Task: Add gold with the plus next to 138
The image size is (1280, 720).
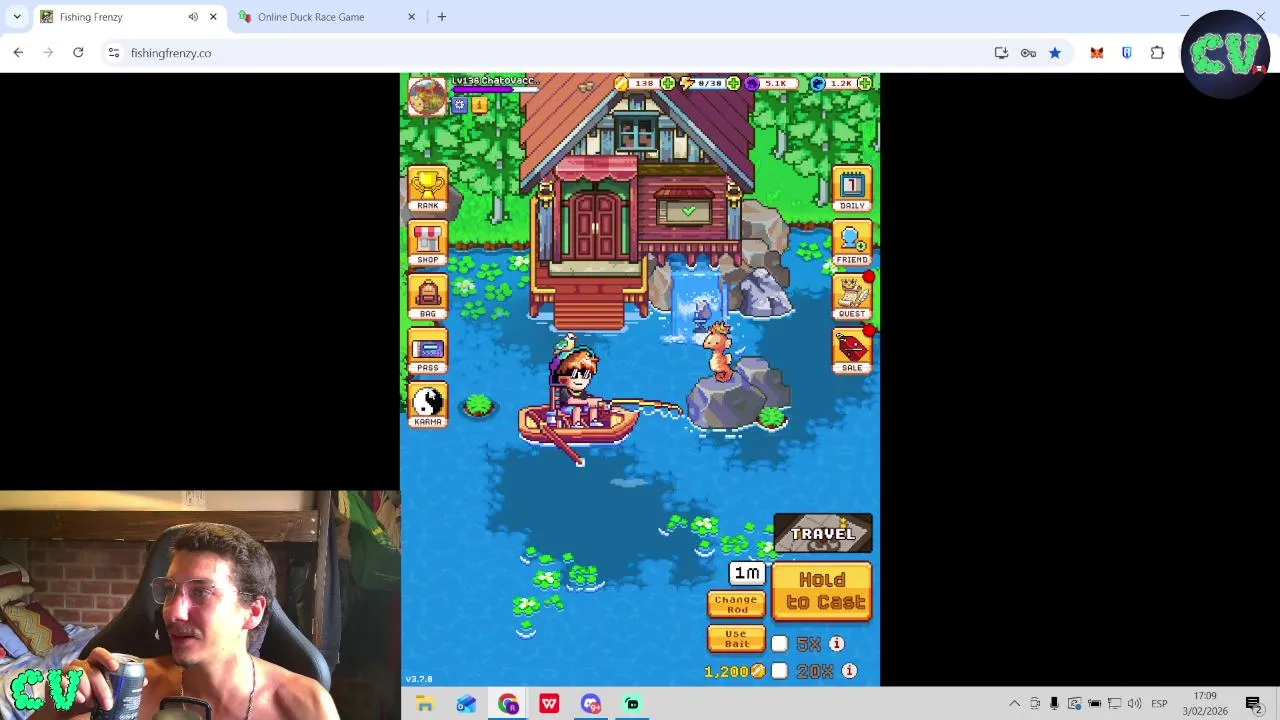Action: point(668,83)
